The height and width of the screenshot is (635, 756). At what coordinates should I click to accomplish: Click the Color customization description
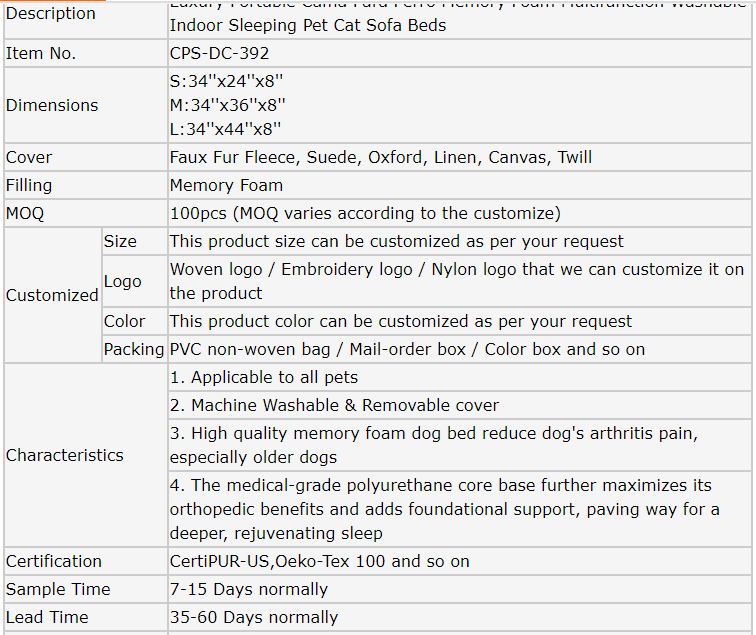pyautogui.click(x=400, y=321)
